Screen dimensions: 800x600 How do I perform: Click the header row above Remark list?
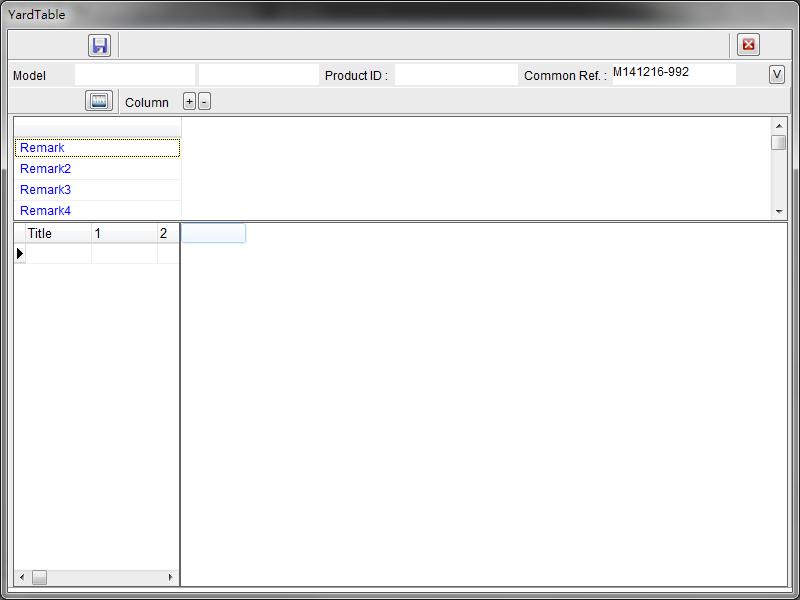coord(97,127)
